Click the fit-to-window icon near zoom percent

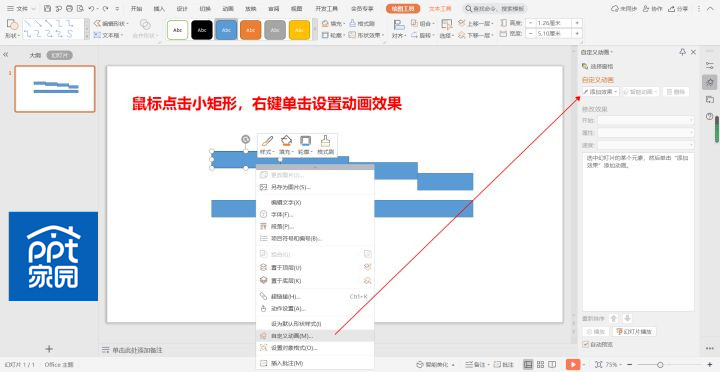597,364
